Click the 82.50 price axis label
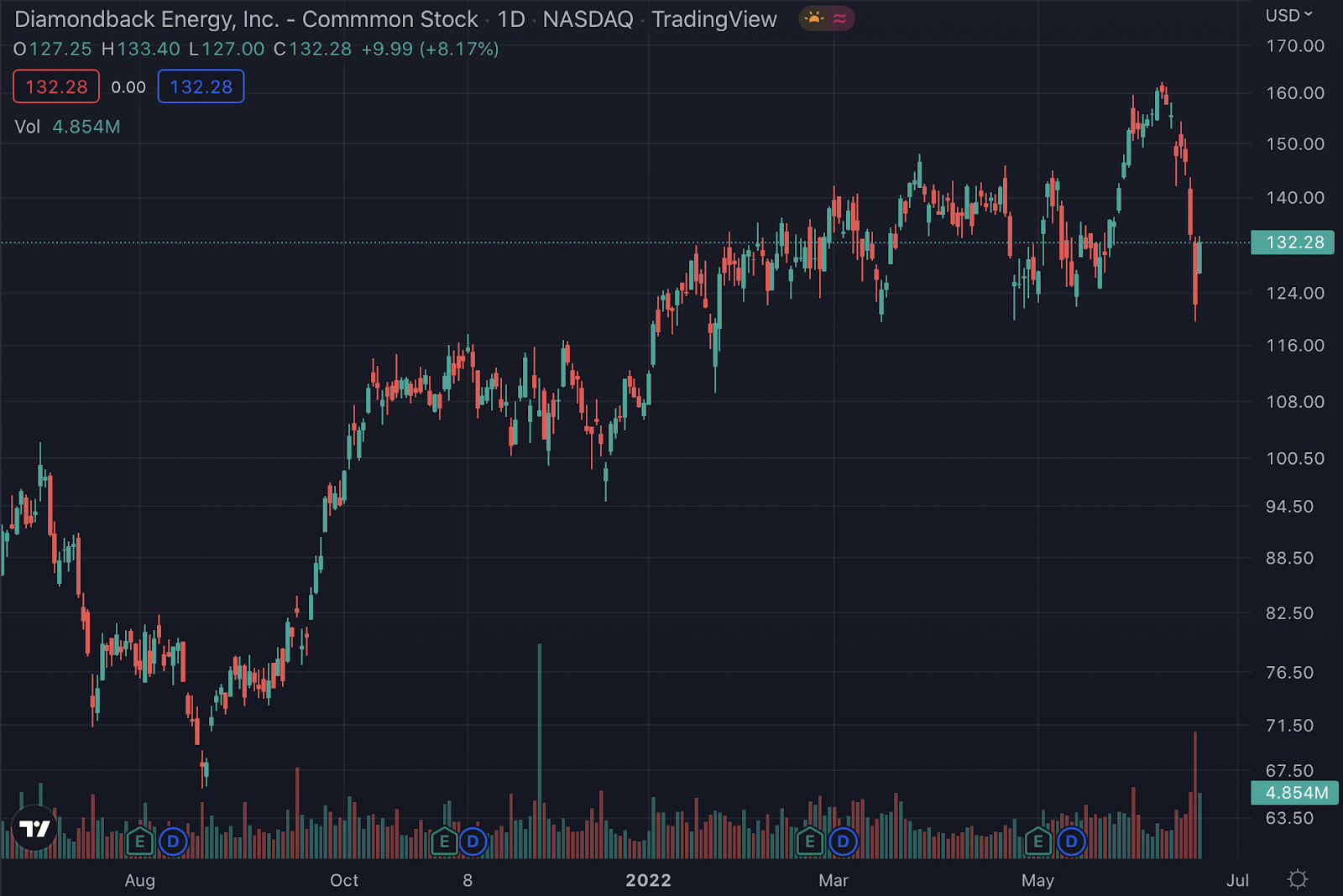Viewport: 1343px width, 896px height. [1290, 613]
